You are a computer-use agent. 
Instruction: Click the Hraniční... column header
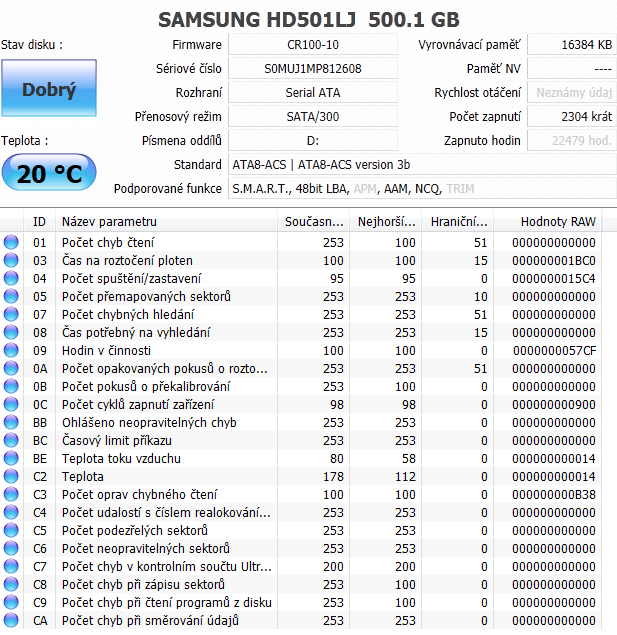458,222
